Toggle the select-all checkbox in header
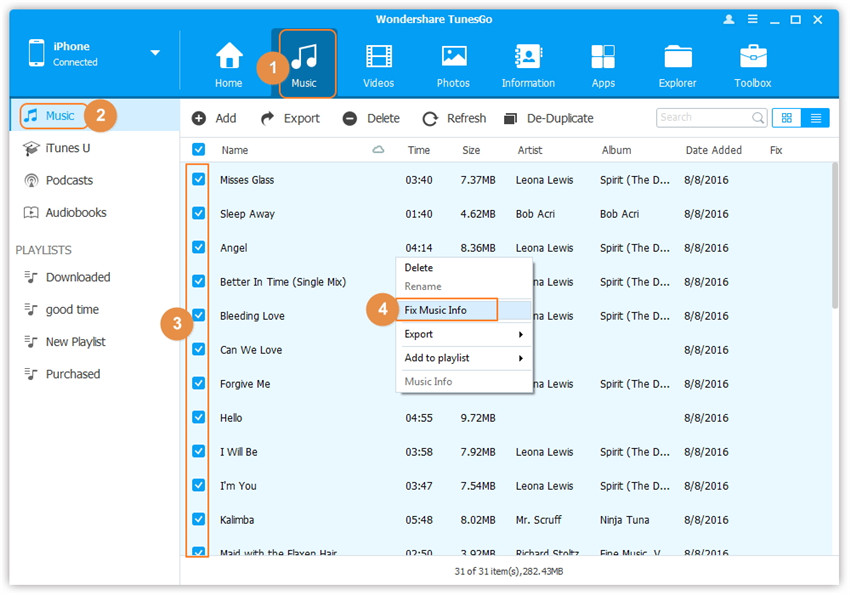 [x=198, y=150]
